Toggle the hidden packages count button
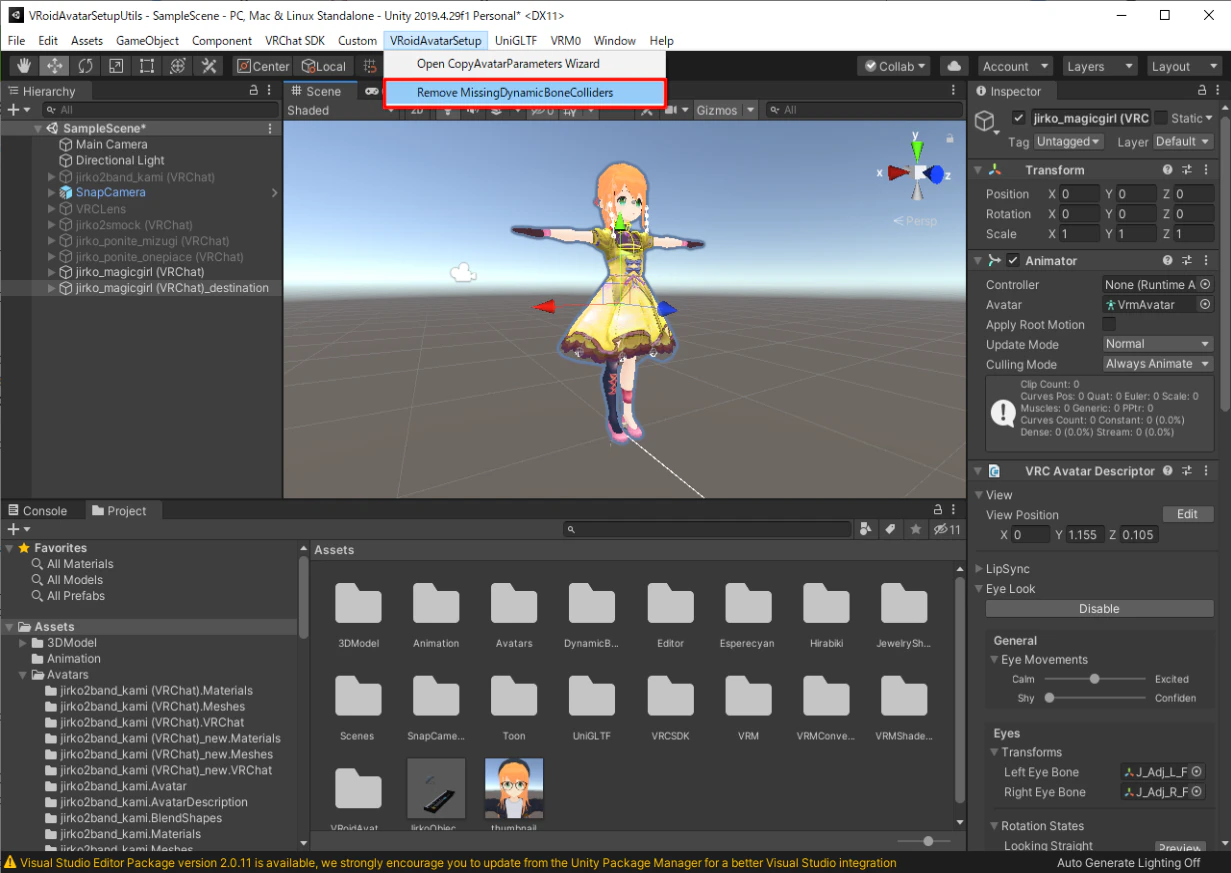This screenshot has height=873, width=1231. tap(946, 529)
